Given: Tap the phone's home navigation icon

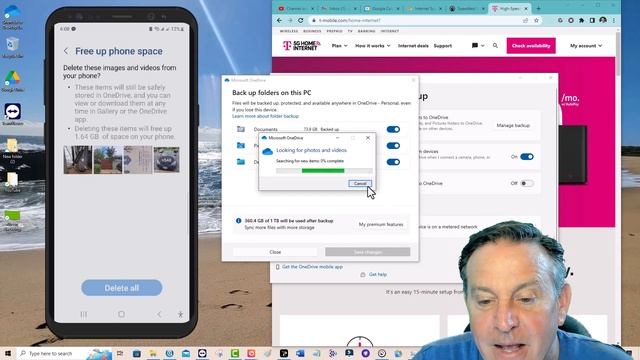Looking at the screenshot, I should [x=121, y=314].
